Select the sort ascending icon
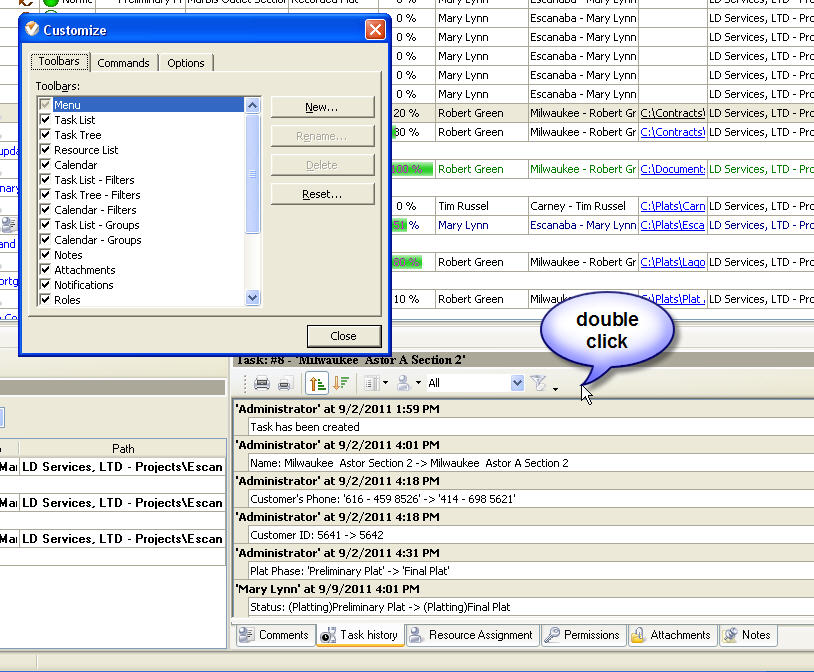The height and width of the screenshot is (672, 814). (x=317, y=383)
